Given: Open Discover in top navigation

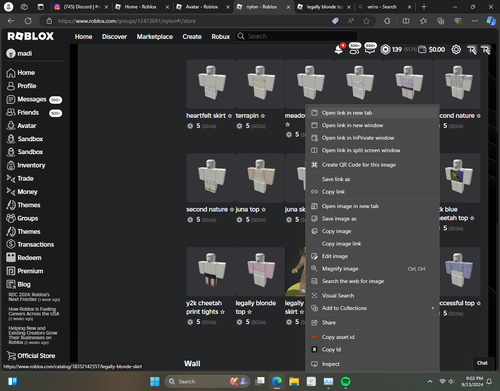Looking at the screenshot, I should (114, 37).
